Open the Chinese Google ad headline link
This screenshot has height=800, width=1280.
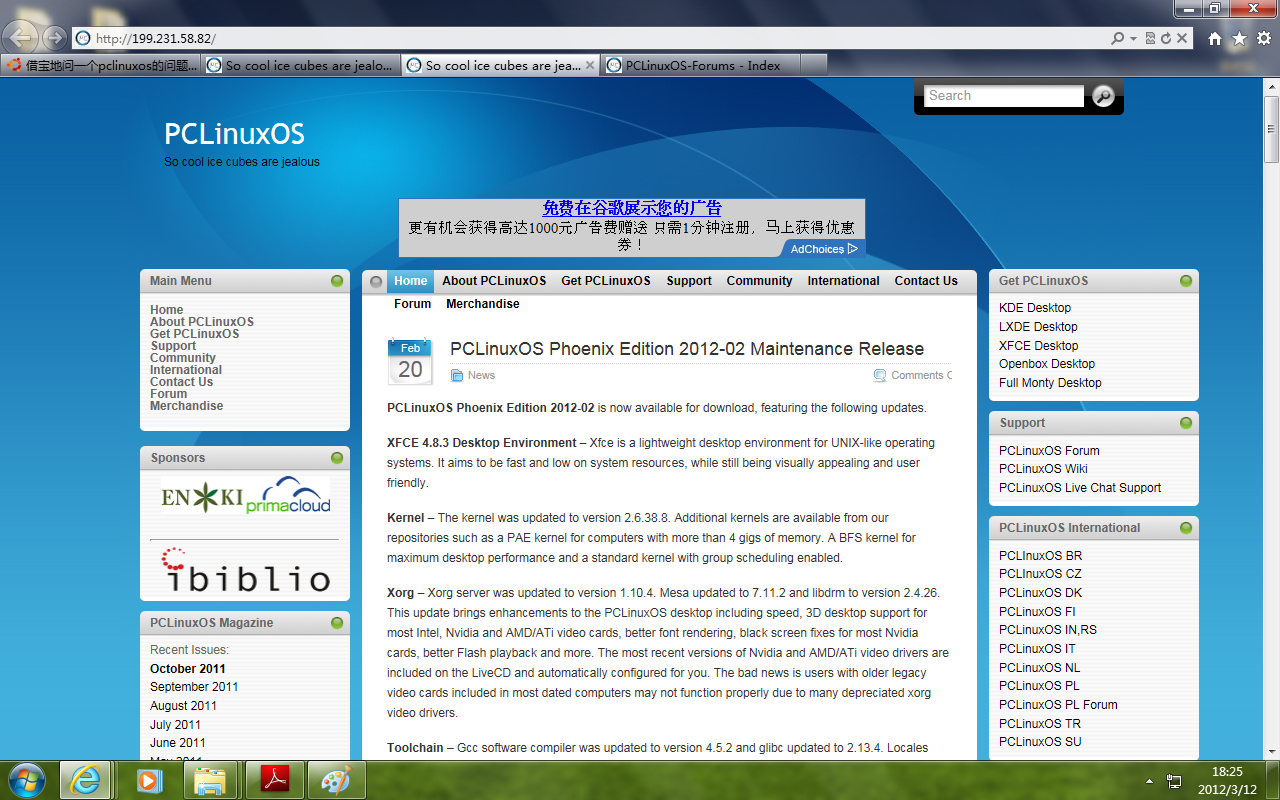click(632, 208)
